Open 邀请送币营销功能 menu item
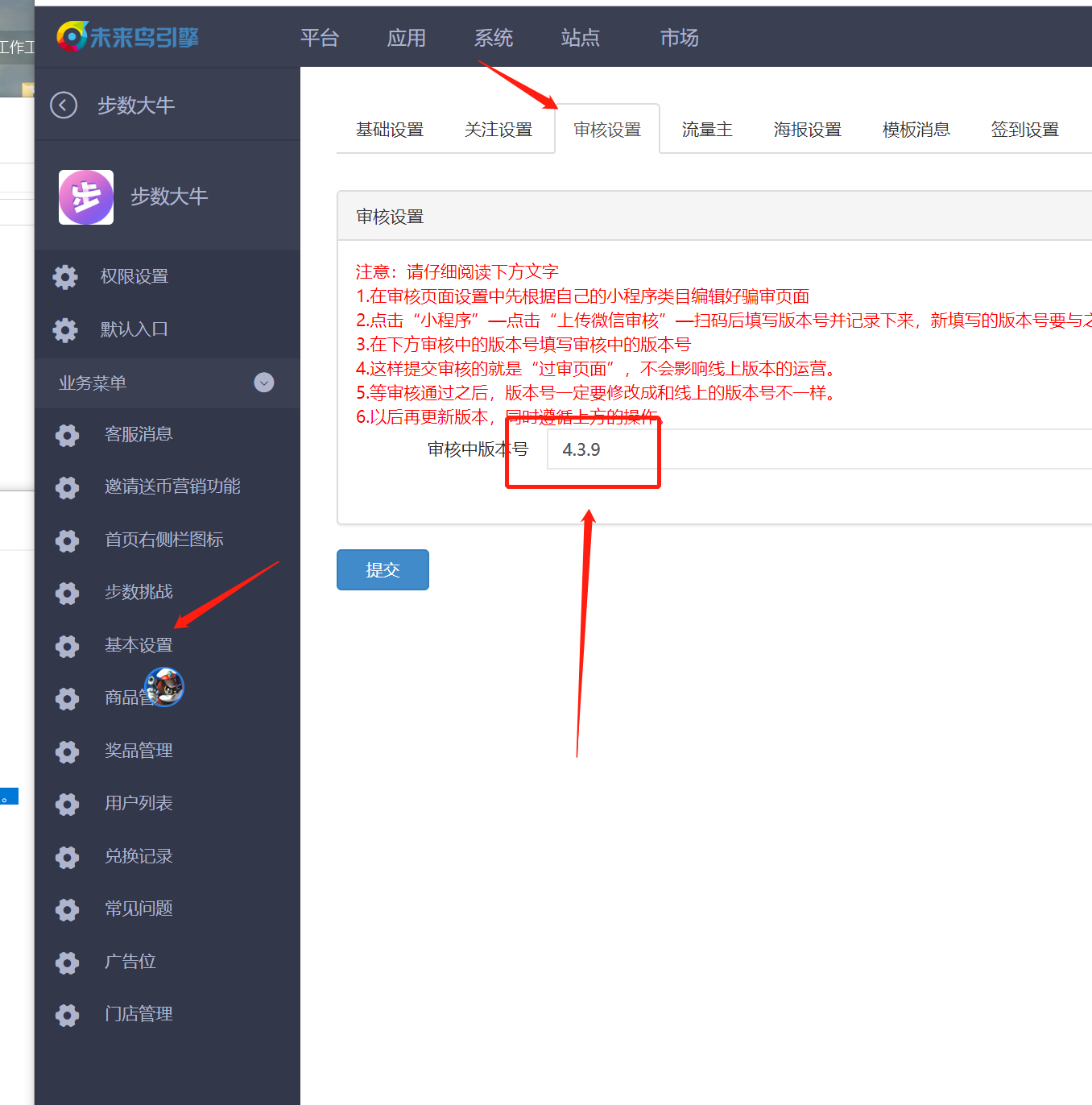Screen dimensions: 1092x1105 172,486
